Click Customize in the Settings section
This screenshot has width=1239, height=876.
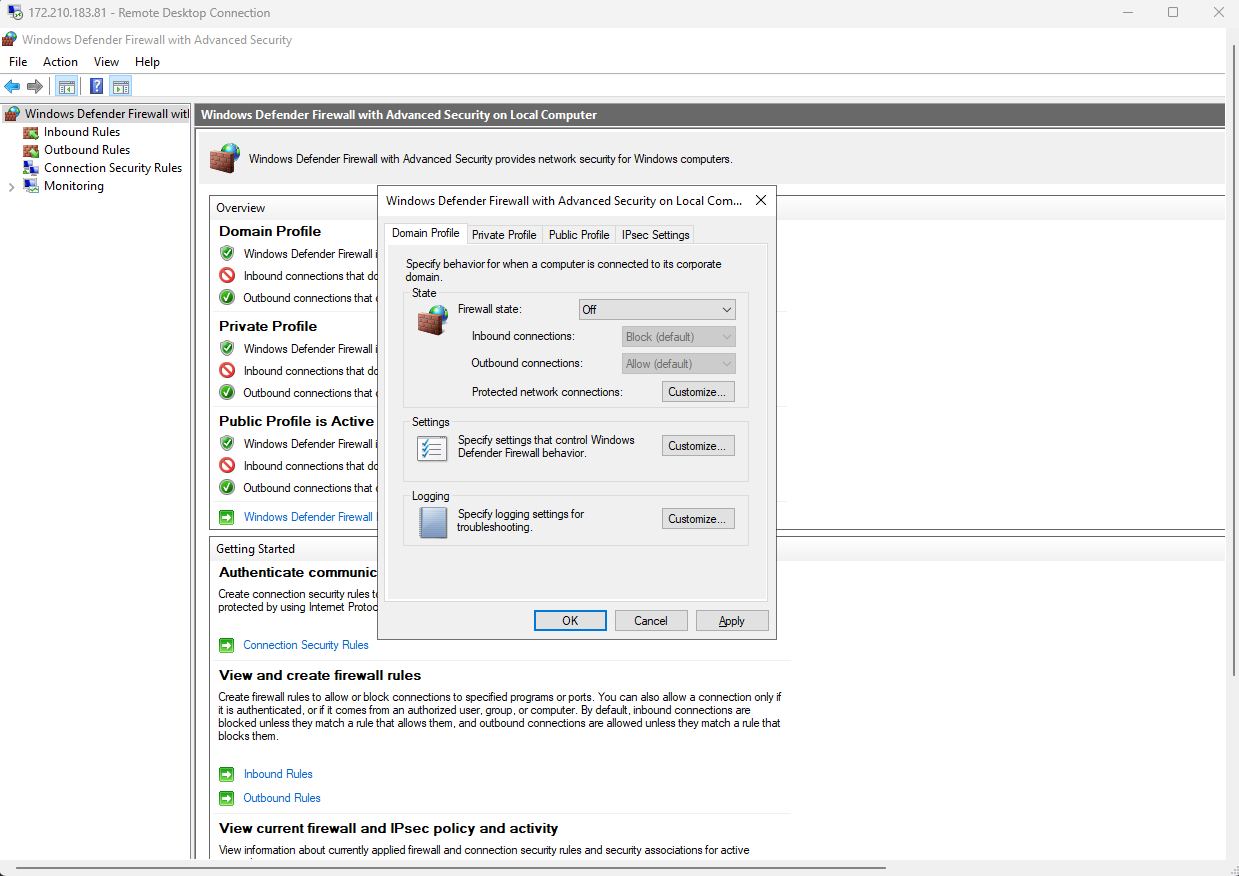coord(698,446)
